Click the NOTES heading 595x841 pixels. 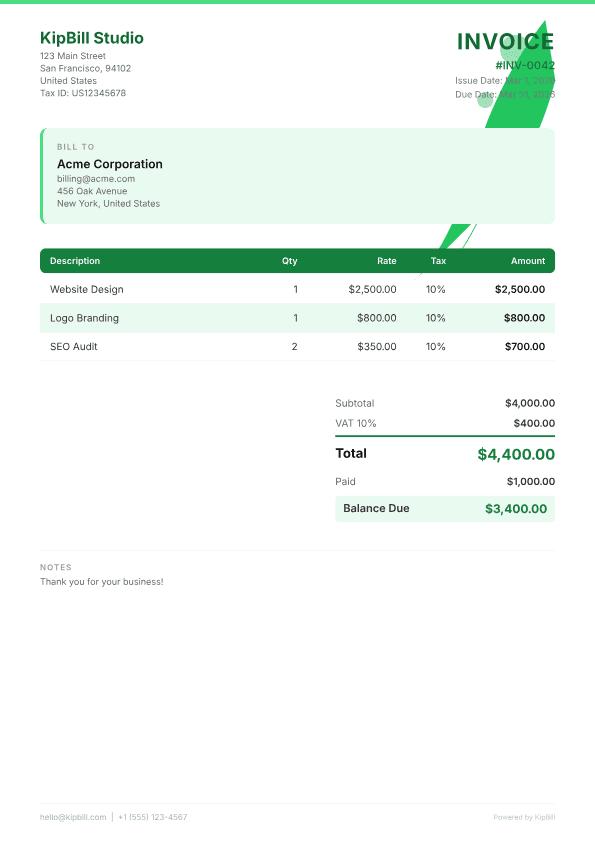(56, 567)
